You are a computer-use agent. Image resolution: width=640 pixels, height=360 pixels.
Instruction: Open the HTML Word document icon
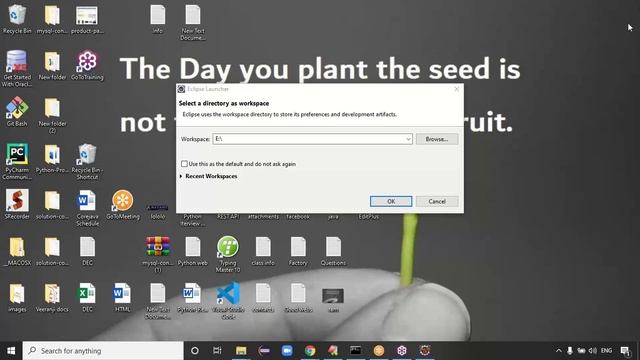pyautogui.click(x=122, y=298)
